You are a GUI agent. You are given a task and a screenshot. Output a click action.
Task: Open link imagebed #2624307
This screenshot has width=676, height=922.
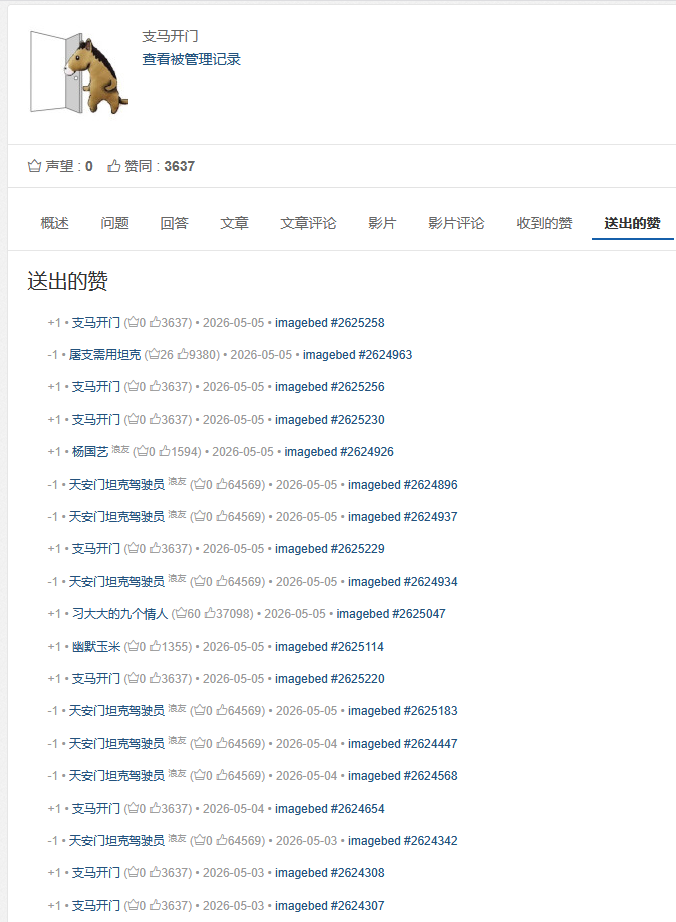(x=330, y=906)
